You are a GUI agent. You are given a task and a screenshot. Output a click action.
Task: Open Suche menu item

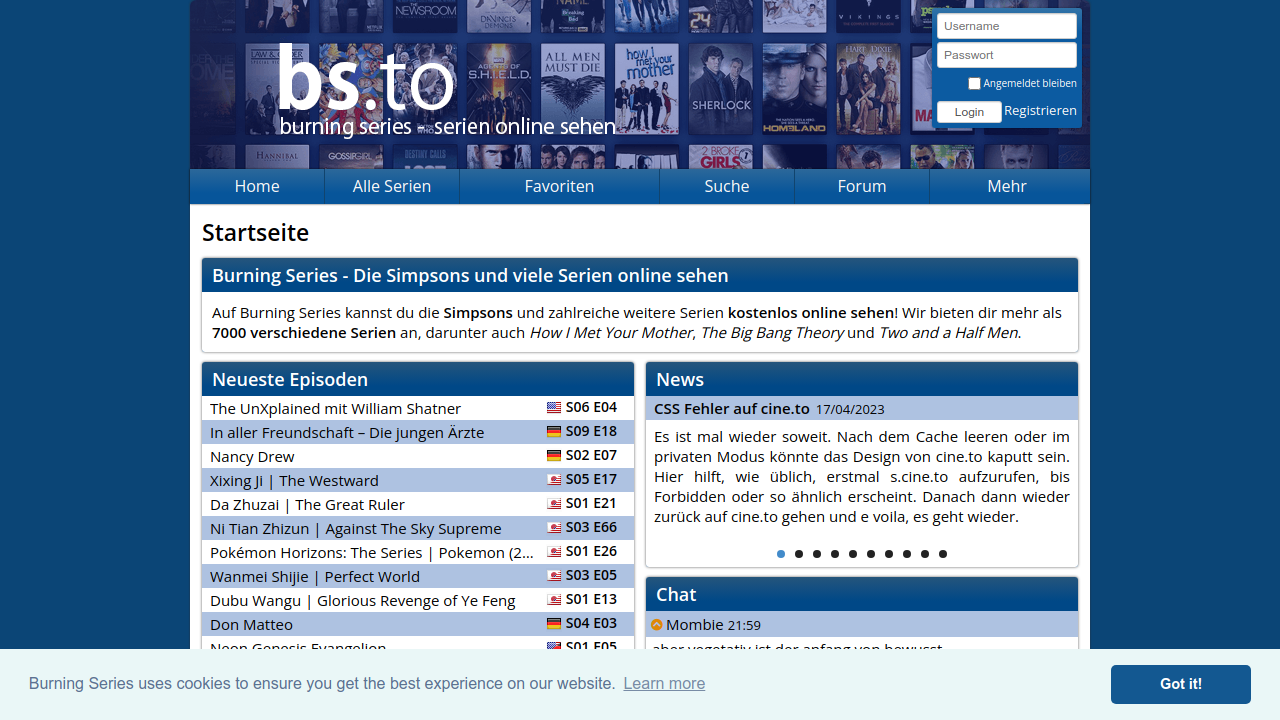727,186
